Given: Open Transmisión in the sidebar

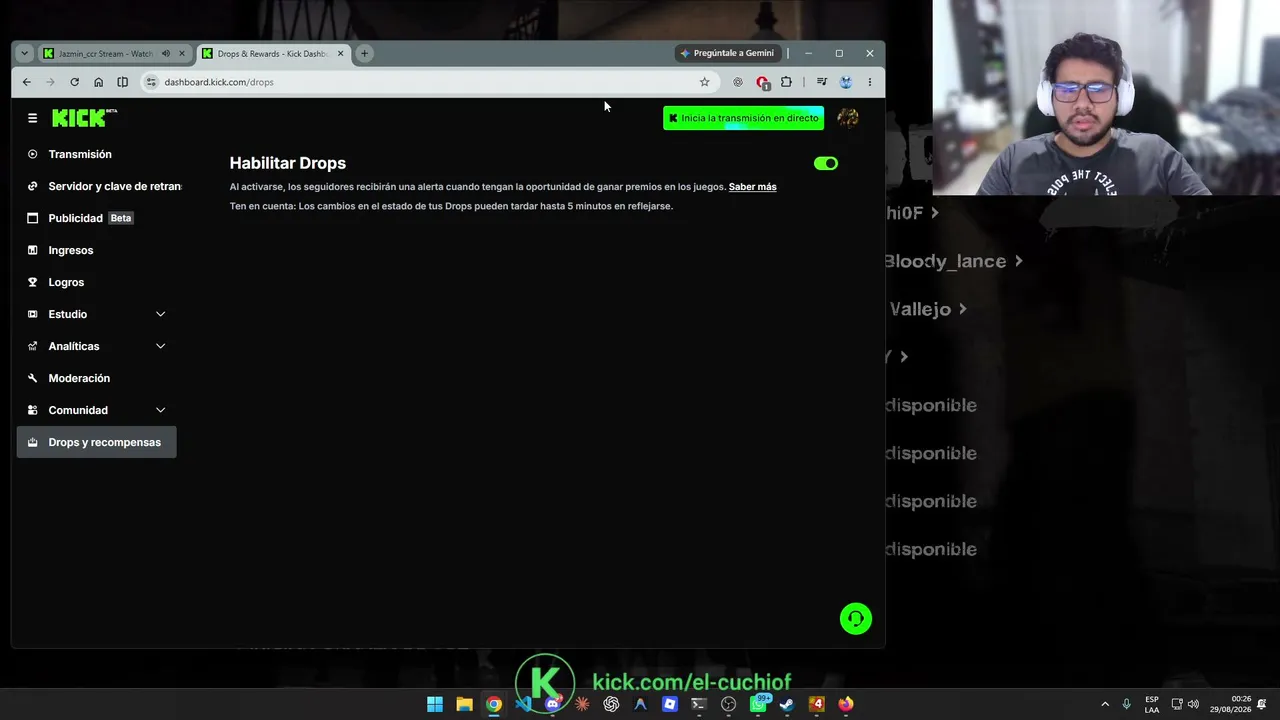Looking at the screenshot, I should [97, 154].
